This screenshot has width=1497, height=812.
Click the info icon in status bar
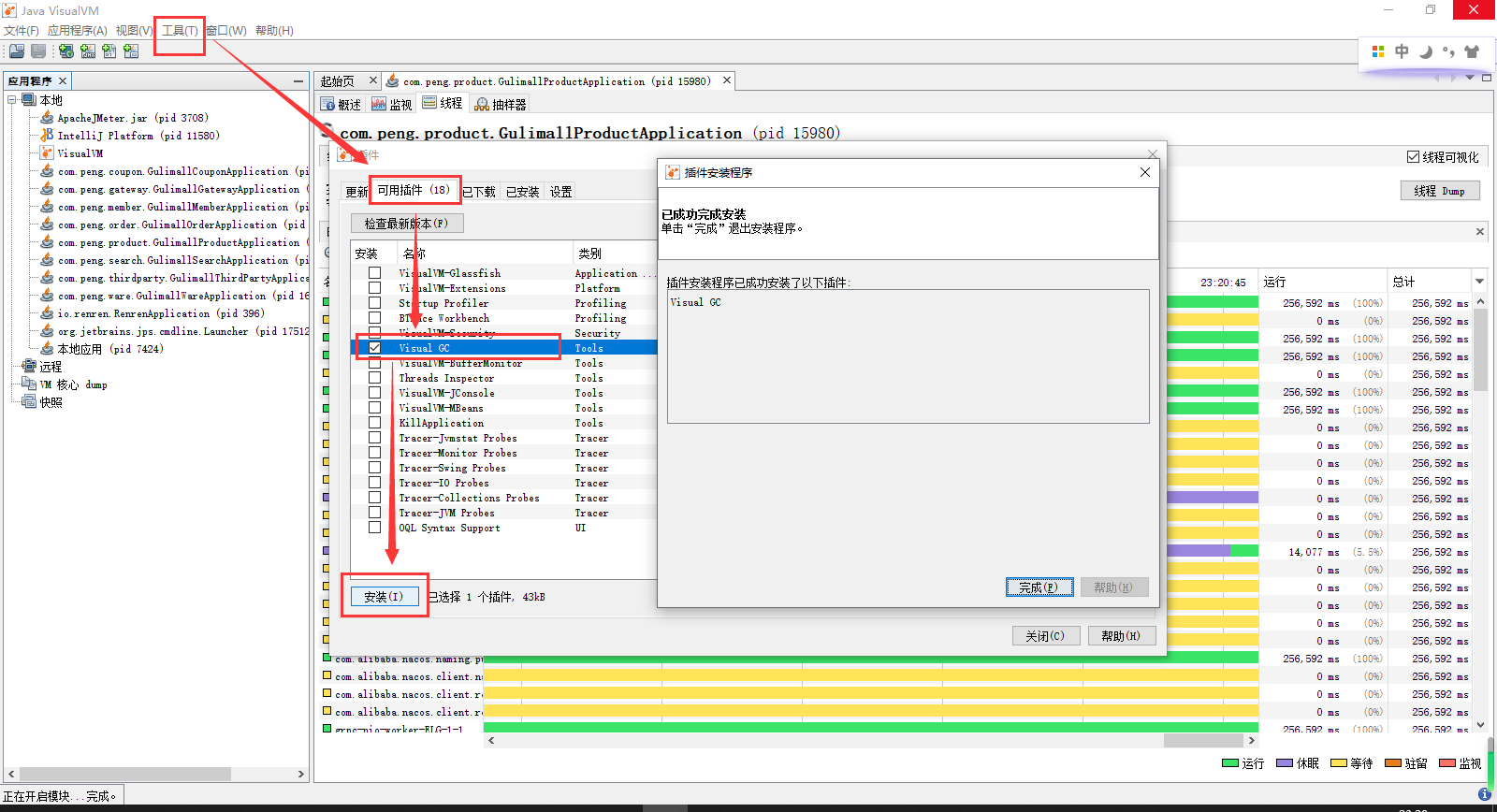pos(1485,794)
